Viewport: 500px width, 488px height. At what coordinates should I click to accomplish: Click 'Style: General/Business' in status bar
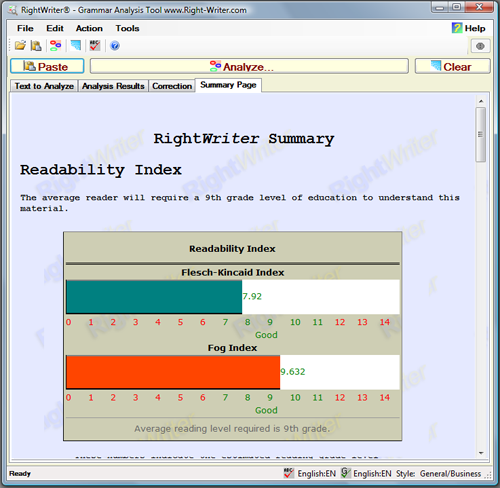pyautogui.click(x=438, y=473)
